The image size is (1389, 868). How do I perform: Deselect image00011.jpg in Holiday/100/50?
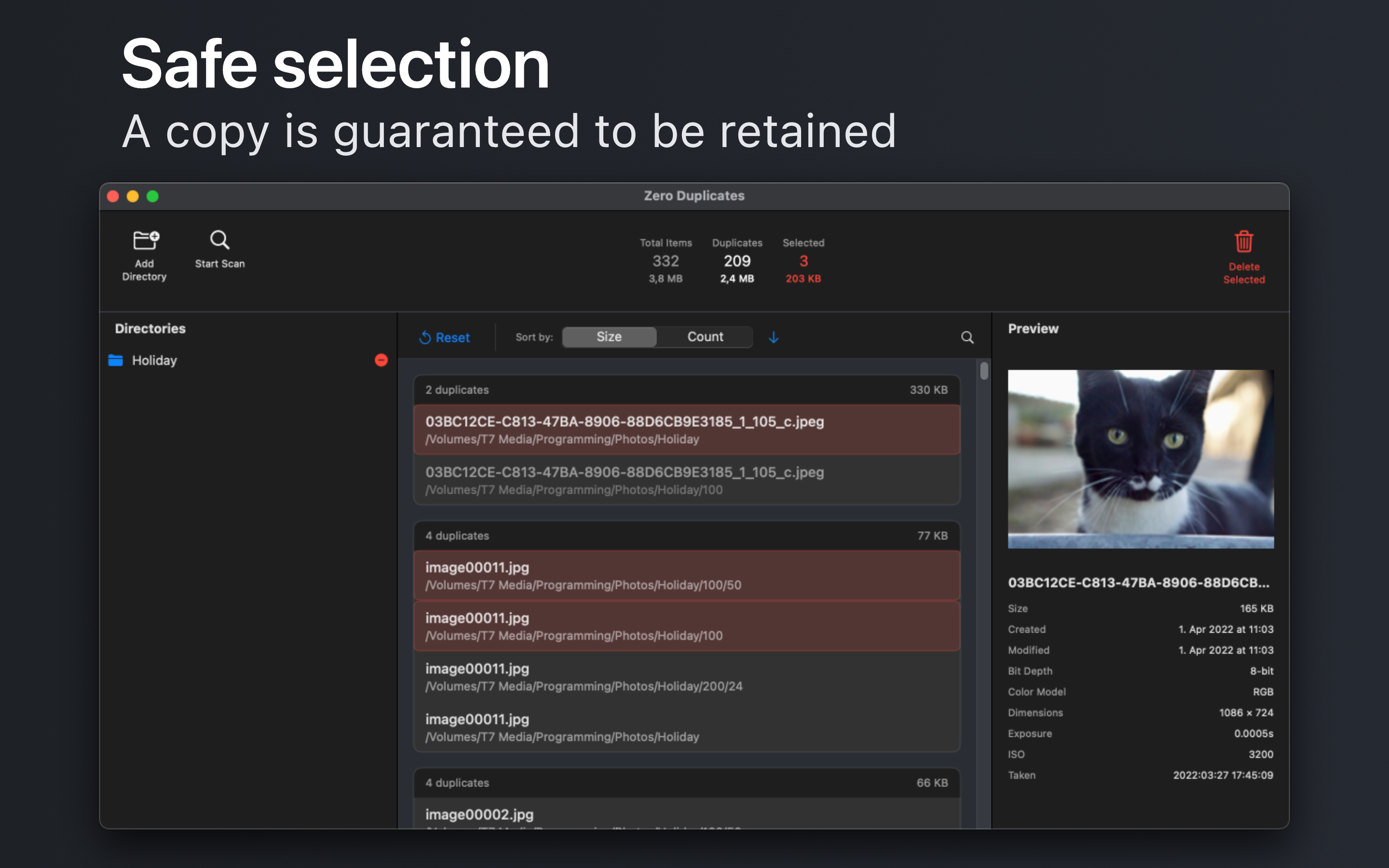tap(686, 576)
